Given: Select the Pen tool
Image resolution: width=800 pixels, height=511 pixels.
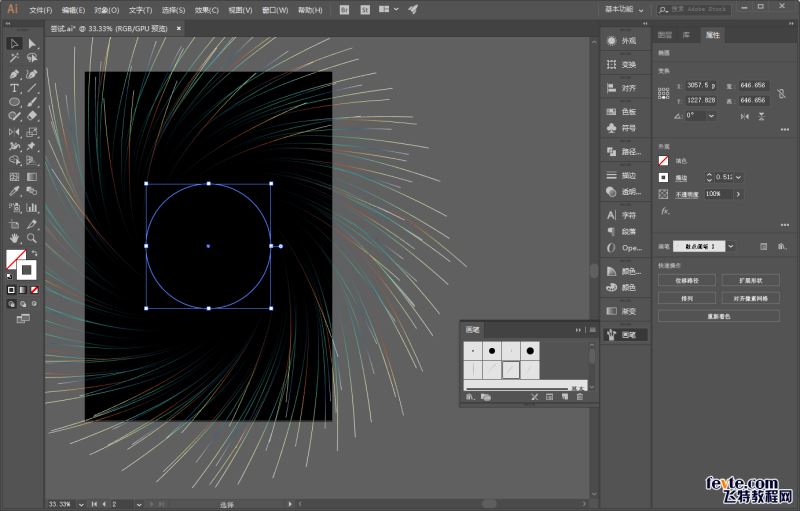Looking at the screenshot, I should pos(14,74).
